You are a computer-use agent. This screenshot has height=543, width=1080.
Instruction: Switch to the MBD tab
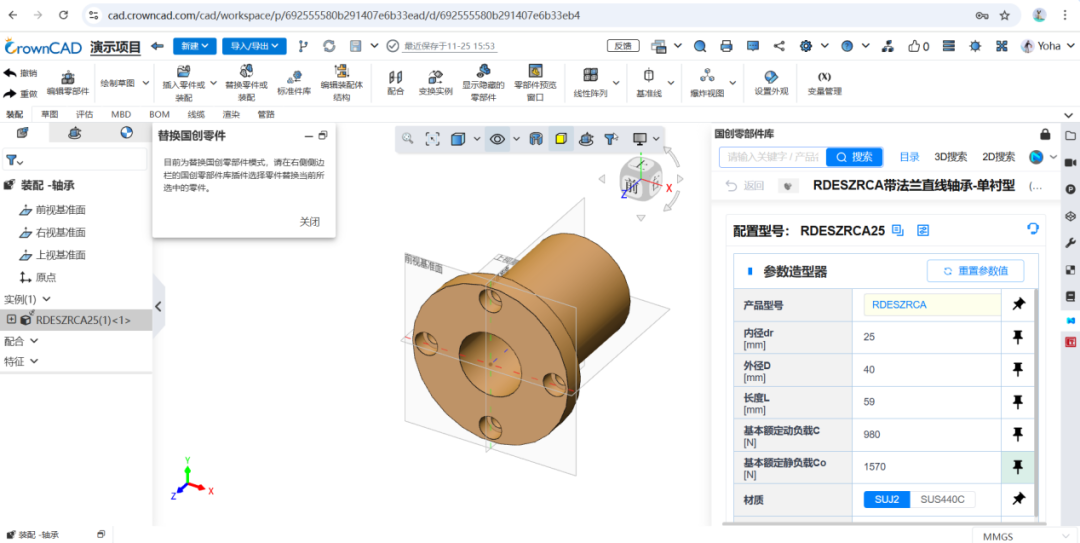click(x=121, y=114)
